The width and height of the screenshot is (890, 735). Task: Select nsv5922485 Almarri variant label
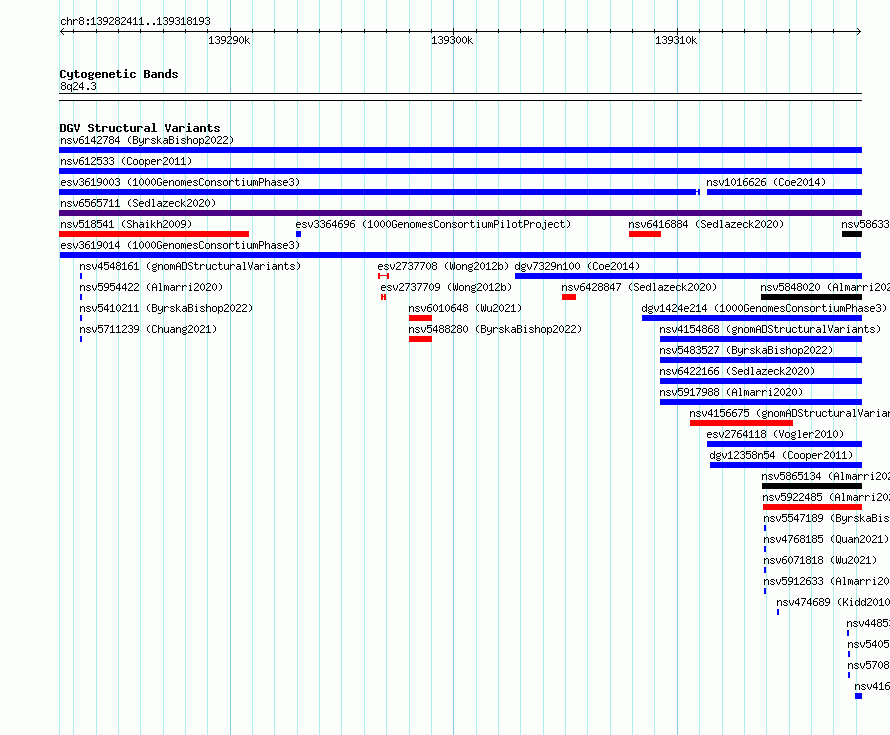click(826, 497)
